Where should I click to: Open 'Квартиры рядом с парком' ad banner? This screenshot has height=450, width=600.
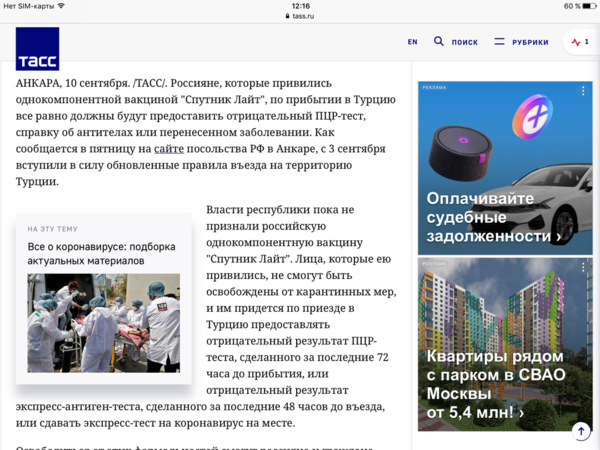[505, 345]
